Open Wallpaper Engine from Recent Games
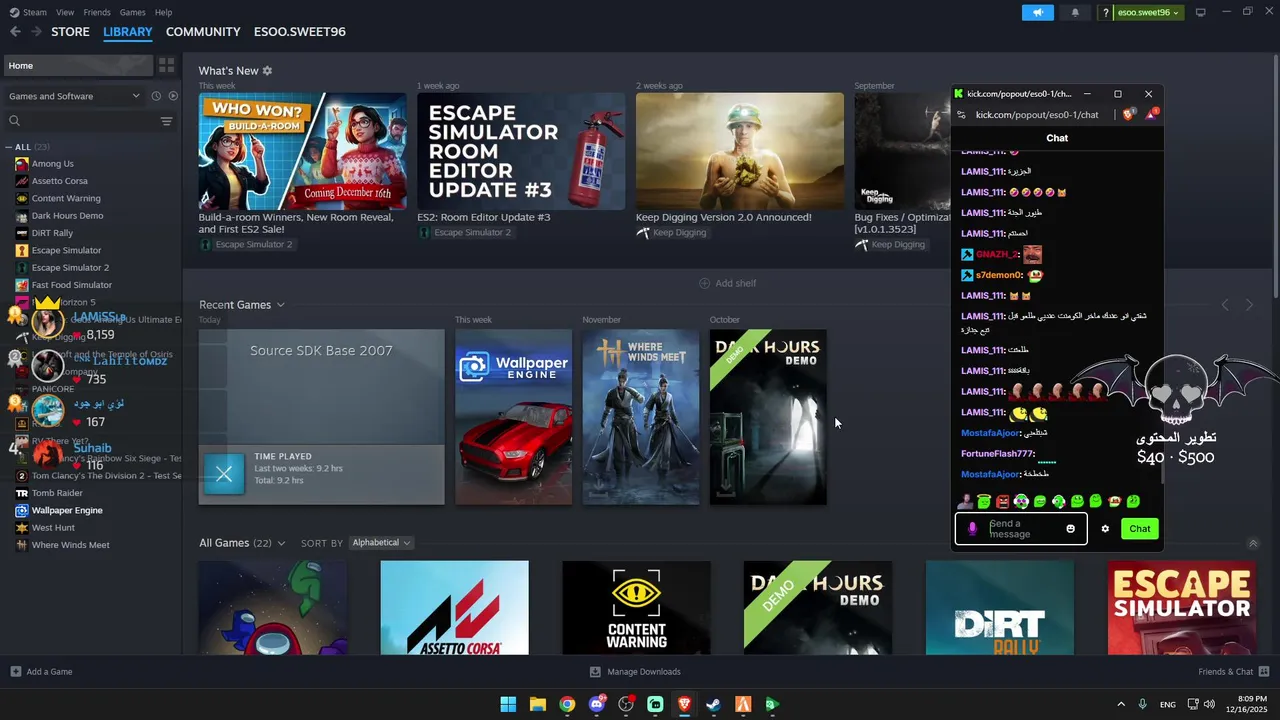The height and width of the screenshot is (720, 1280). pyautogui.click(x=514, y=417)
